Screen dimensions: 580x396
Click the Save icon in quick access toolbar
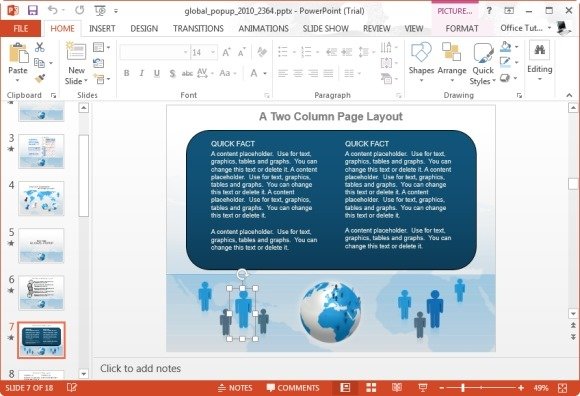33,10
